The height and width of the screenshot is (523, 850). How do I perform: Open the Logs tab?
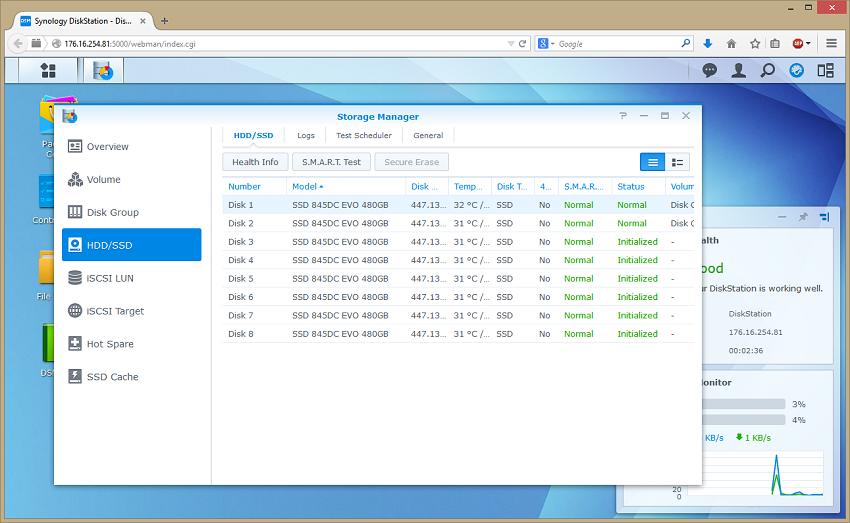306,135
